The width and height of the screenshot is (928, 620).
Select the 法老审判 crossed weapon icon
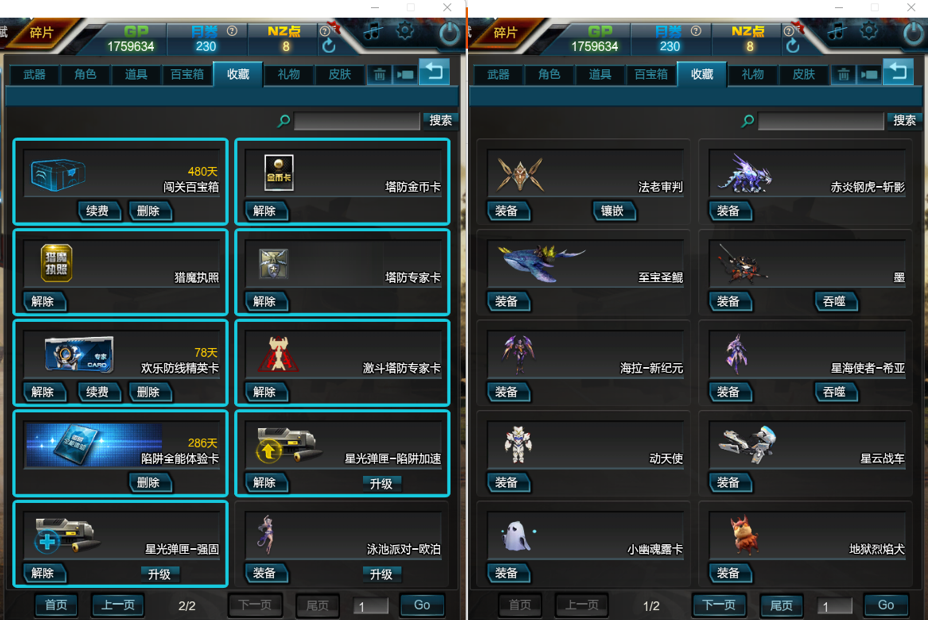point(520,174)
